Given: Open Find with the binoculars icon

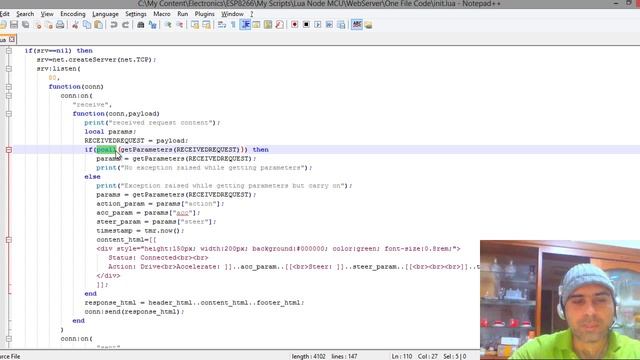Looking at the screenshot, I should [141, 25].
